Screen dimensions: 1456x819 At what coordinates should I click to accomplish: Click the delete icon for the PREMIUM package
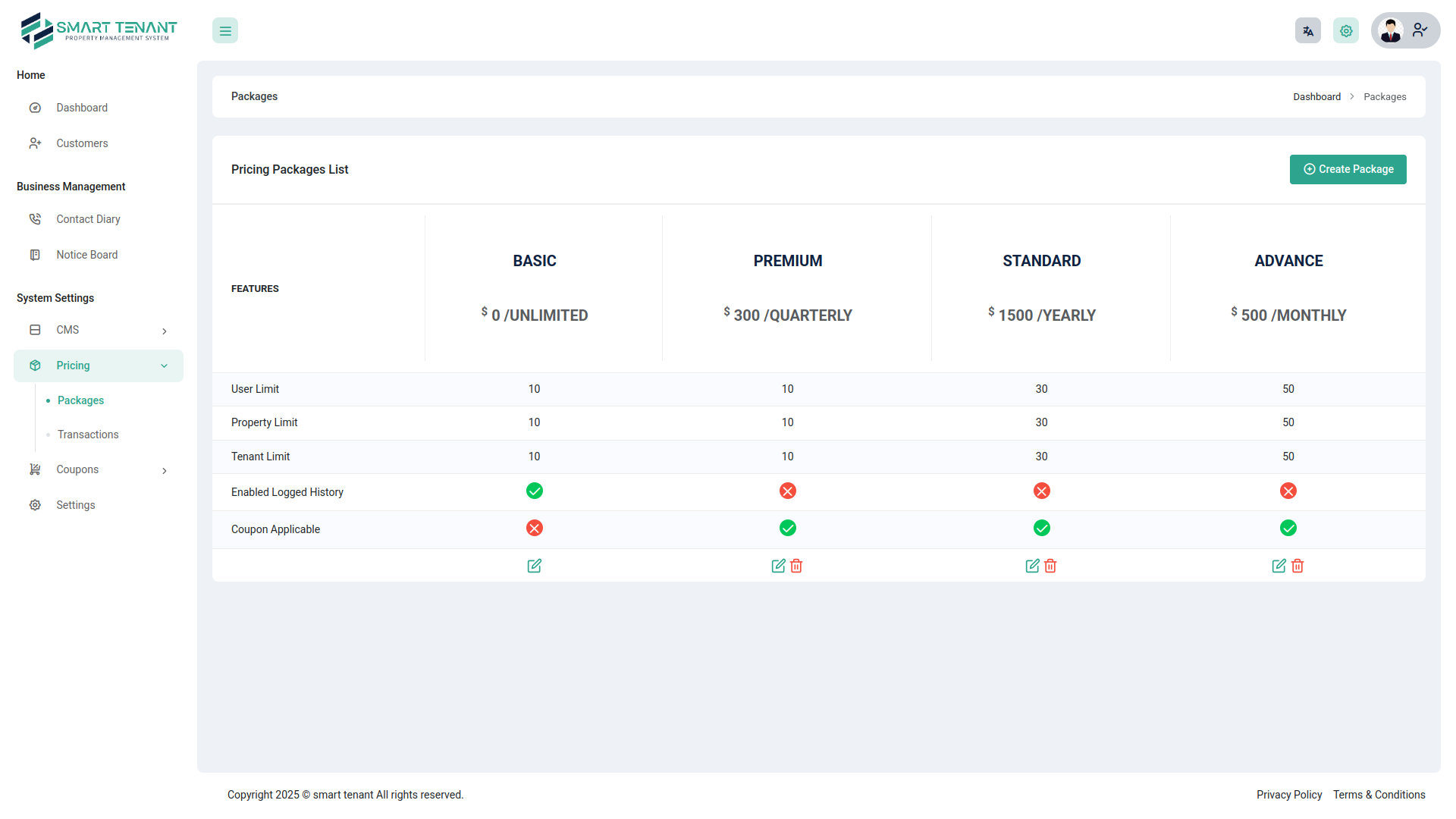pos(796,566)
